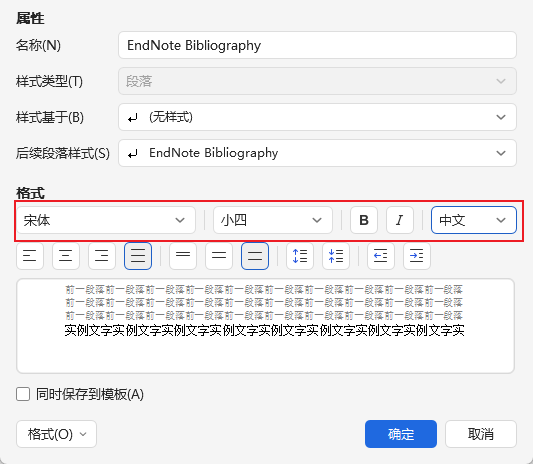Click 确定 button
This screenshot has height=464, width=533.
[401, 434]
